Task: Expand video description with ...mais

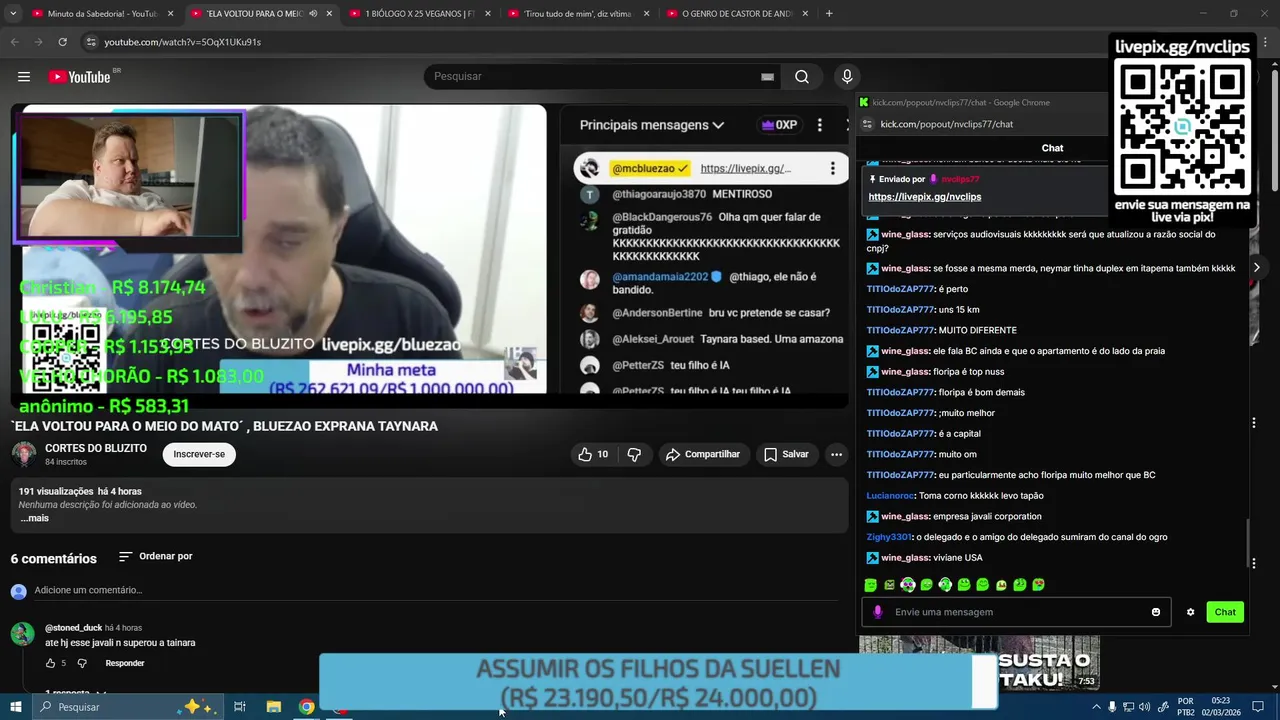Action: [34, 518]
